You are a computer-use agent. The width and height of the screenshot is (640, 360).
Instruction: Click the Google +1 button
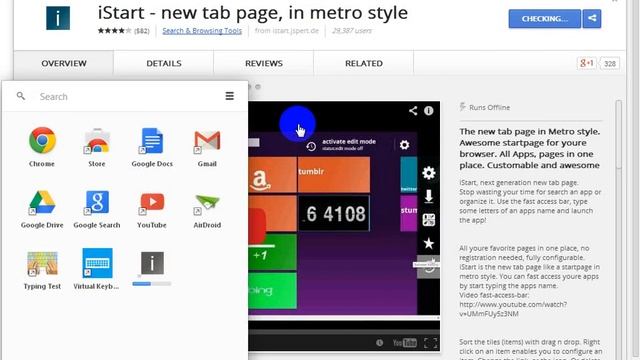[x=587, y=63]
